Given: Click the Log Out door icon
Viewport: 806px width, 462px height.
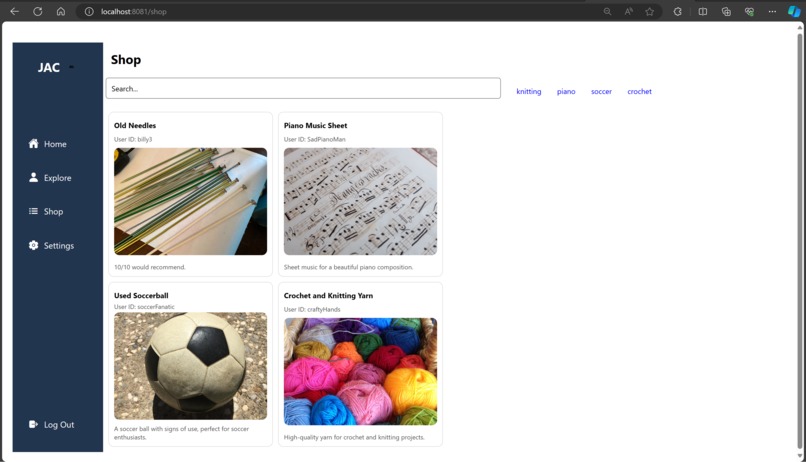Looking at the screenshot, I should click(x=33, y=424).
